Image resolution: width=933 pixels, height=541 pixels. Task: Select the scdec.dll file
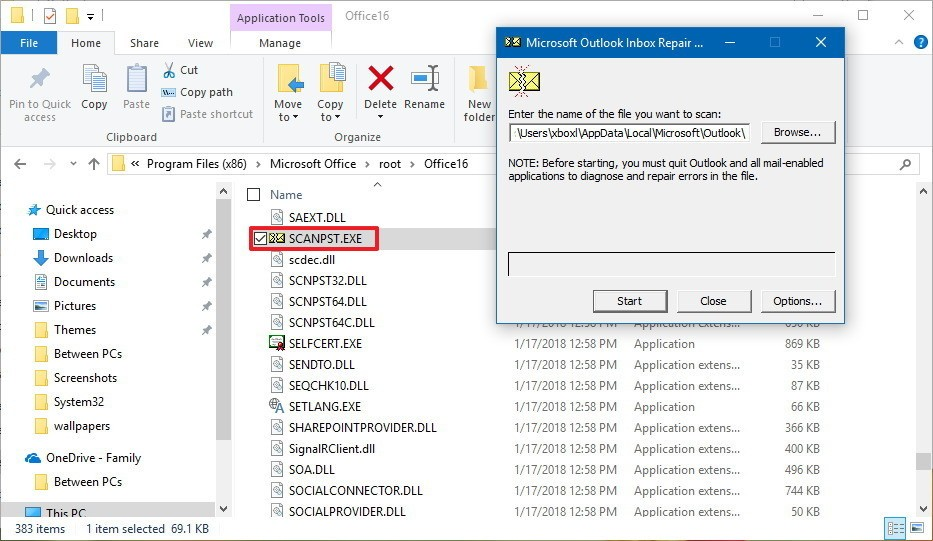(x=312, y=259)
